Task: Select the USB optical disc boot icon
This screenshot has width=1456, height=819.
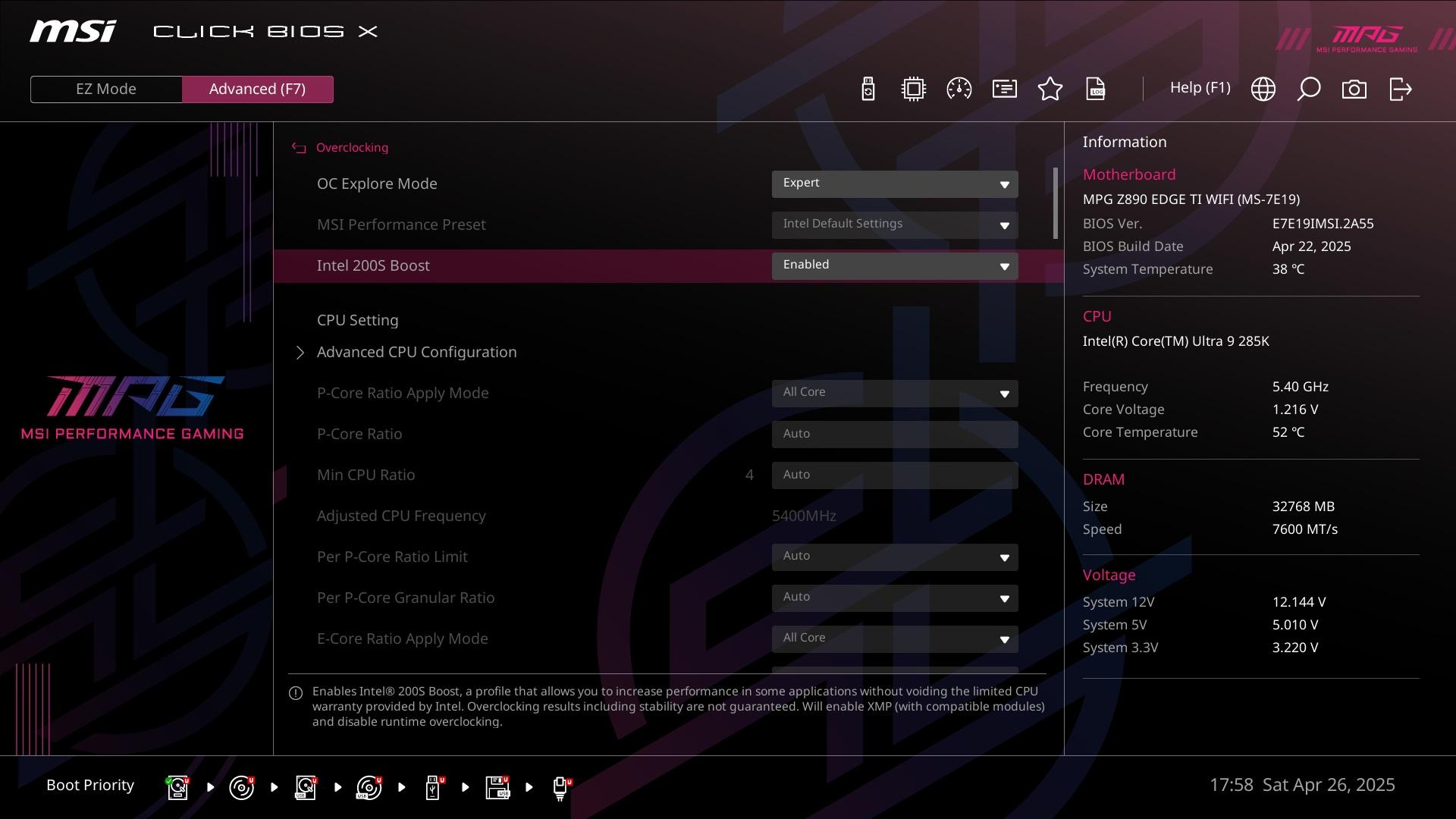Action: [369, 787]
